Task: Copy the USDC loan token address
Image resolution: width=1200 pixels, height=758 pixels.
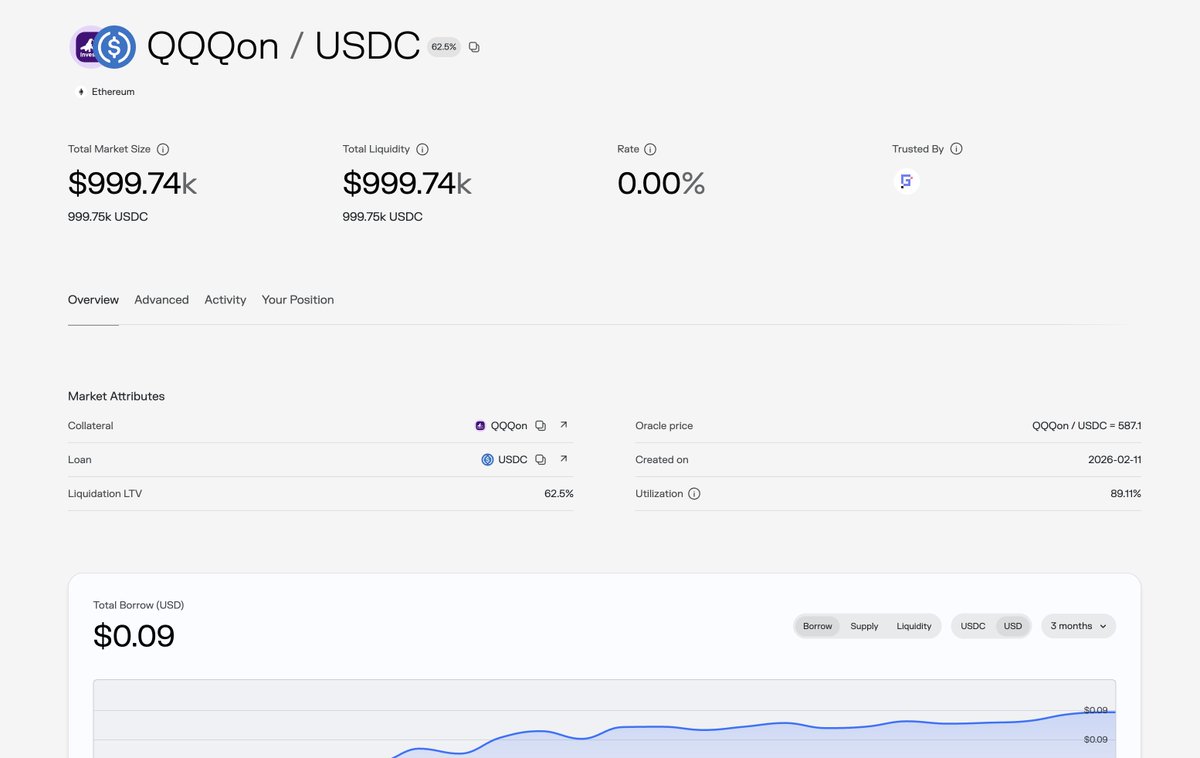Action: [540, 460]
